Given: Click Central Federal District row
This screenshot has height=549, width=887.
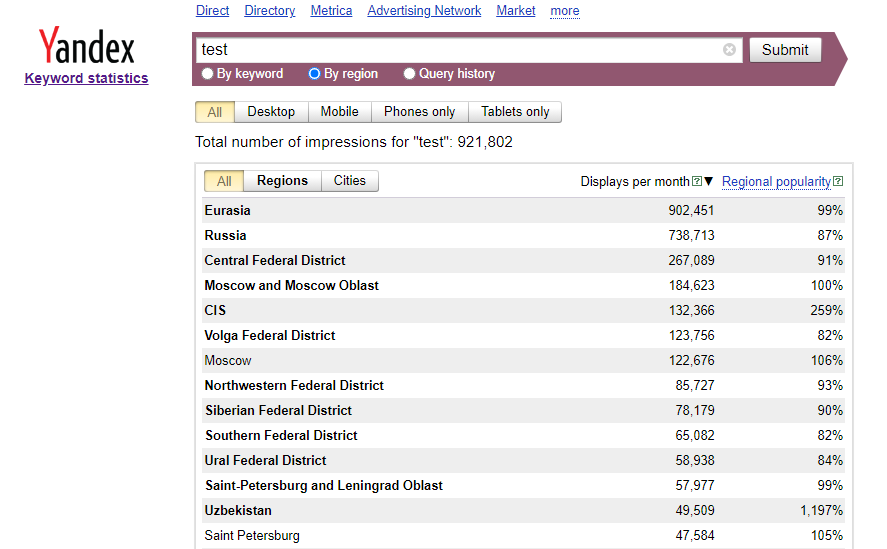Looking at the screenshot, I should 523,260.
